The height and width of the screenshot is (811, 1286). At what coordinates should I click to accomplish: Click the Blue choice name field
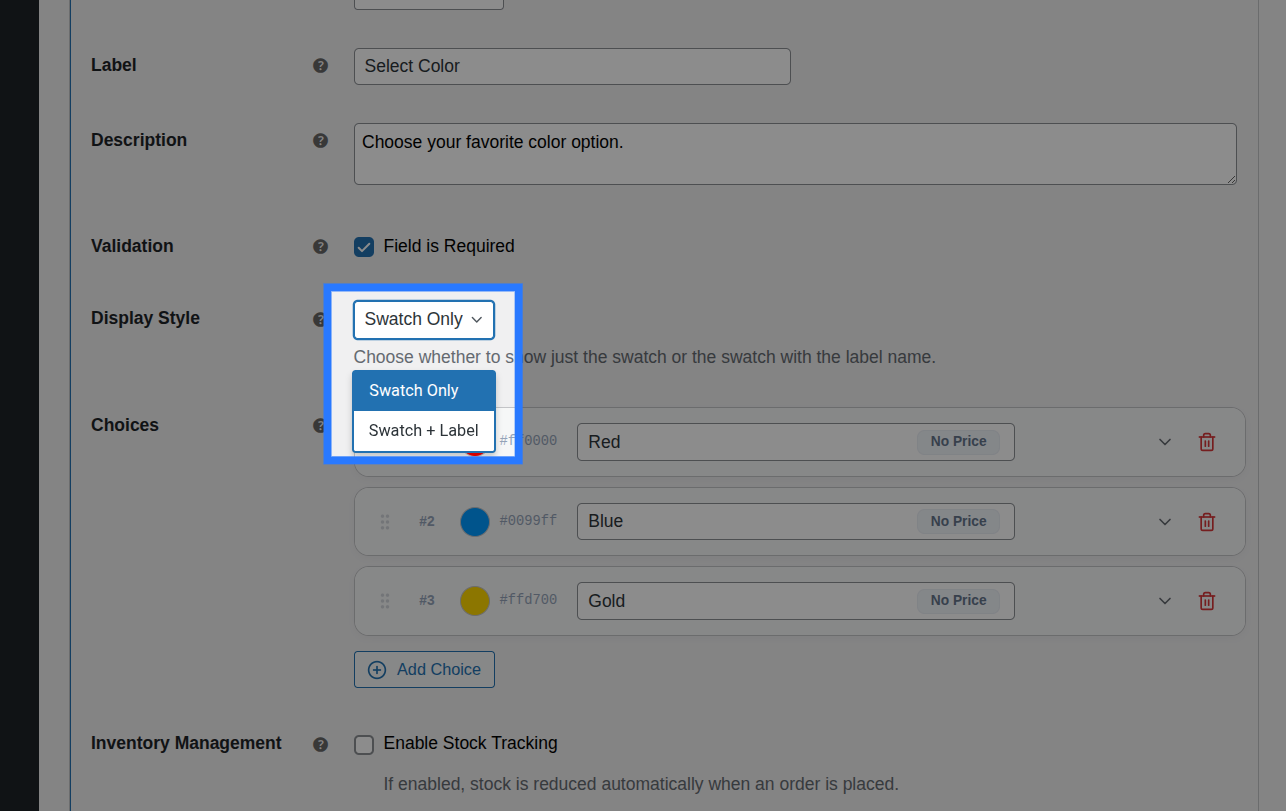(796, 522)
